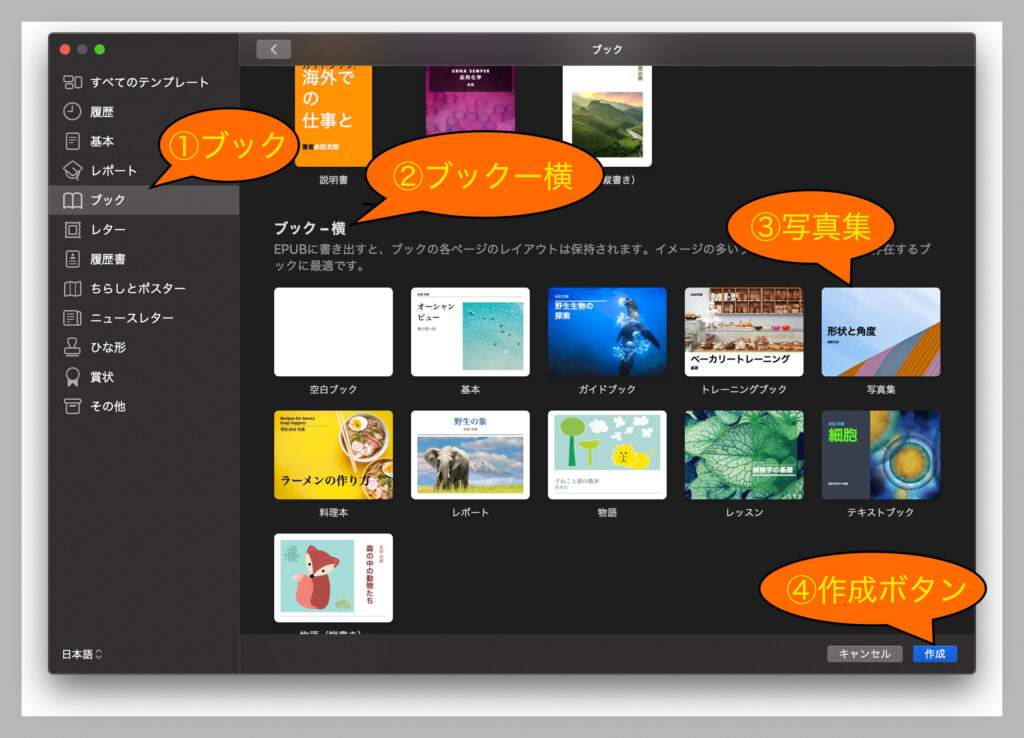Viewport: 1024px width, 738px height.
Task: Click the 空白ブック label
Action: pos(333,389)
